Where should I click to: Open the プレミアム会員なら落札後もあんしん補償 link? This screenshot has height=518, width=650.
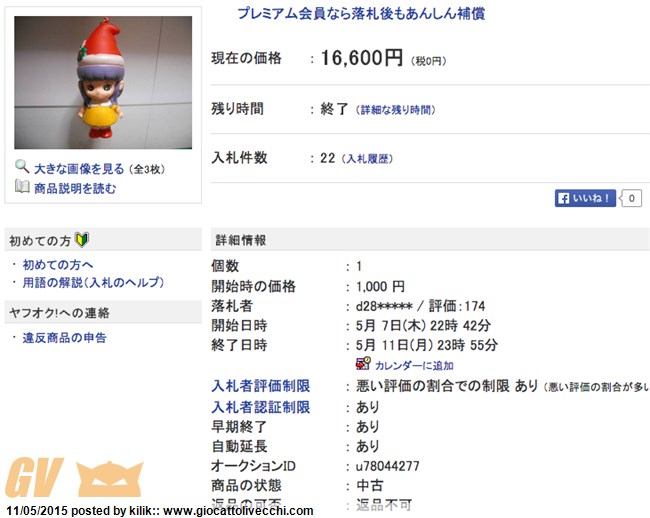click(x=361, y=13)
